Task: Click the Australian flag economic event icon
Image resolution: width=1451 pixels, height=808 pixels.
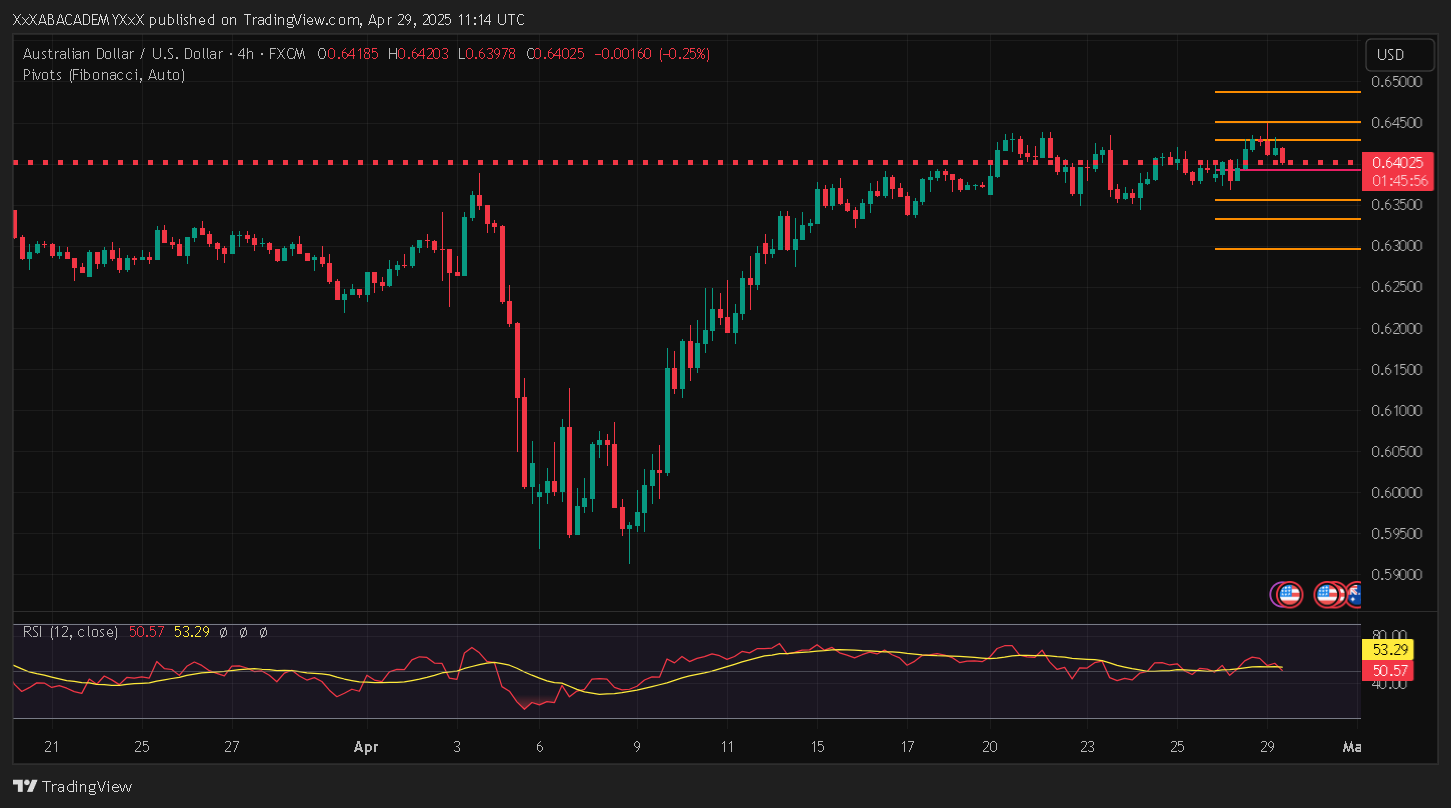Action: tap(1354, 595)
